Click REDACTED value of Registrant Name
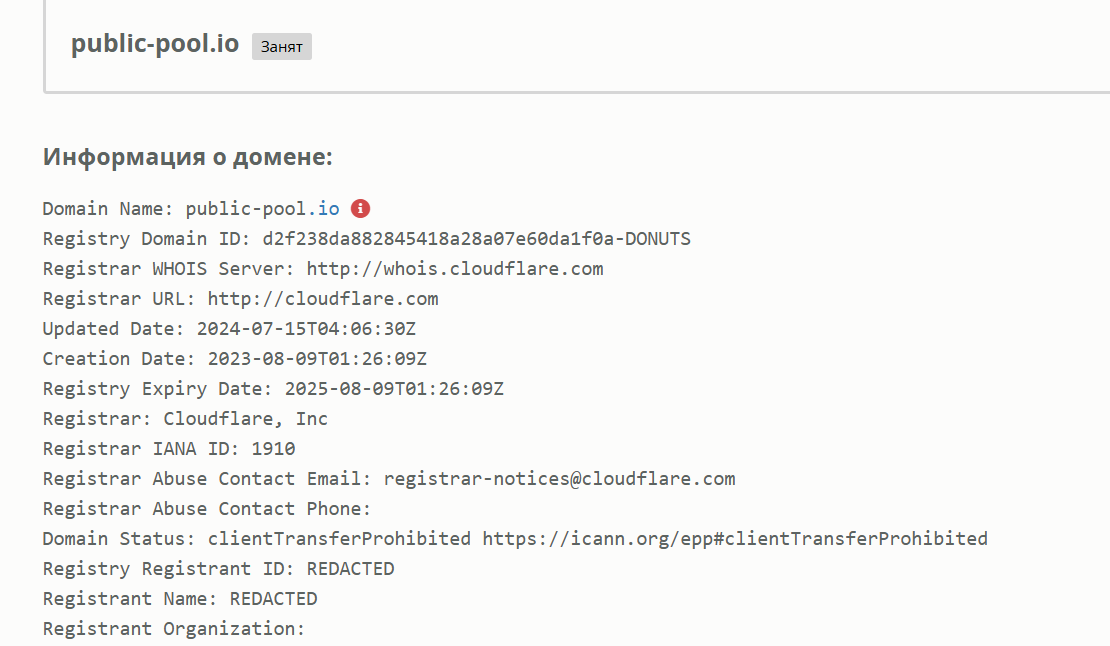 coord(273,599)
